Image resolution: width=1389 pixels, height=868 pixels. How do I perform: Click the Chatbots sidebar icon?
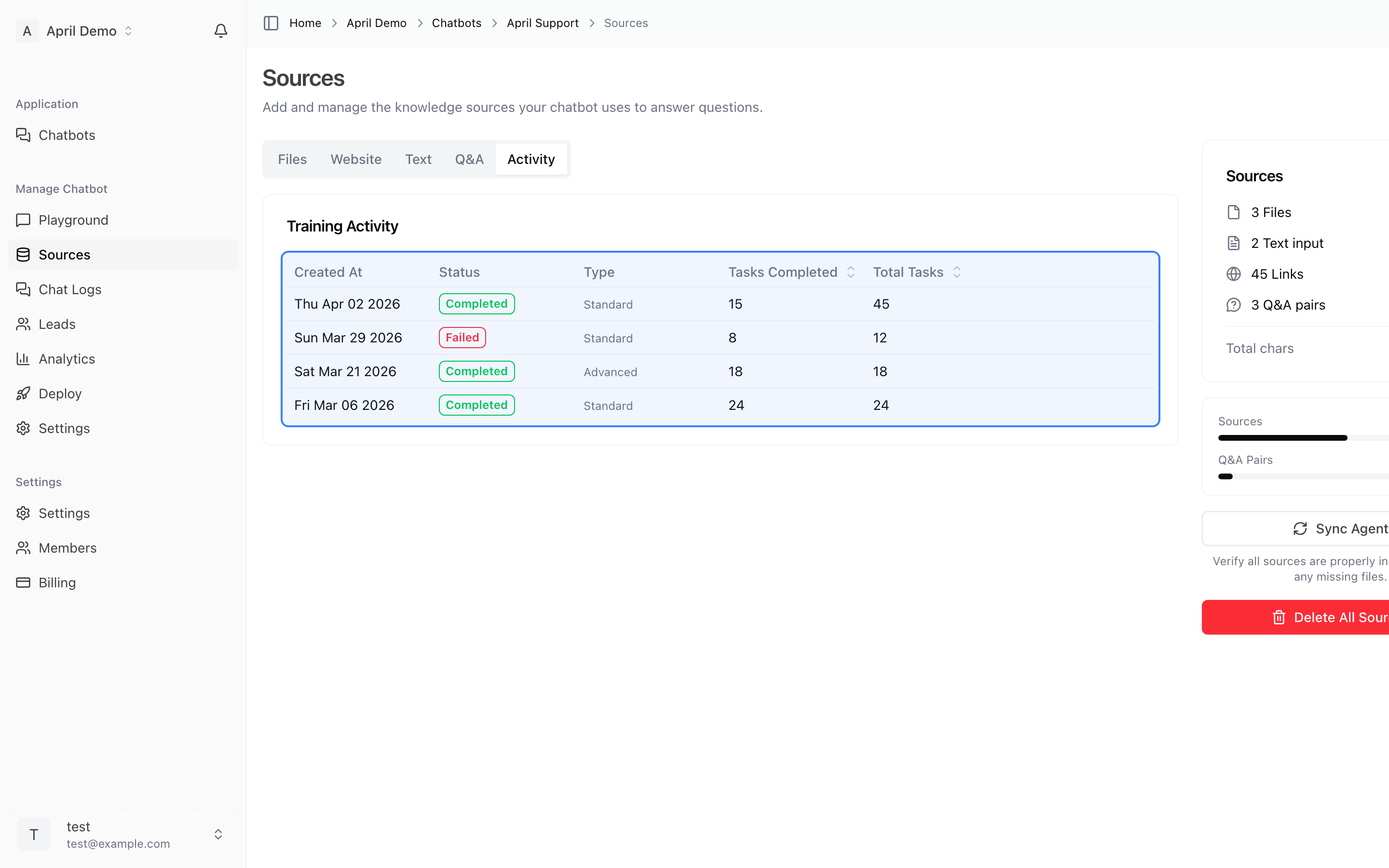point(23,135)
